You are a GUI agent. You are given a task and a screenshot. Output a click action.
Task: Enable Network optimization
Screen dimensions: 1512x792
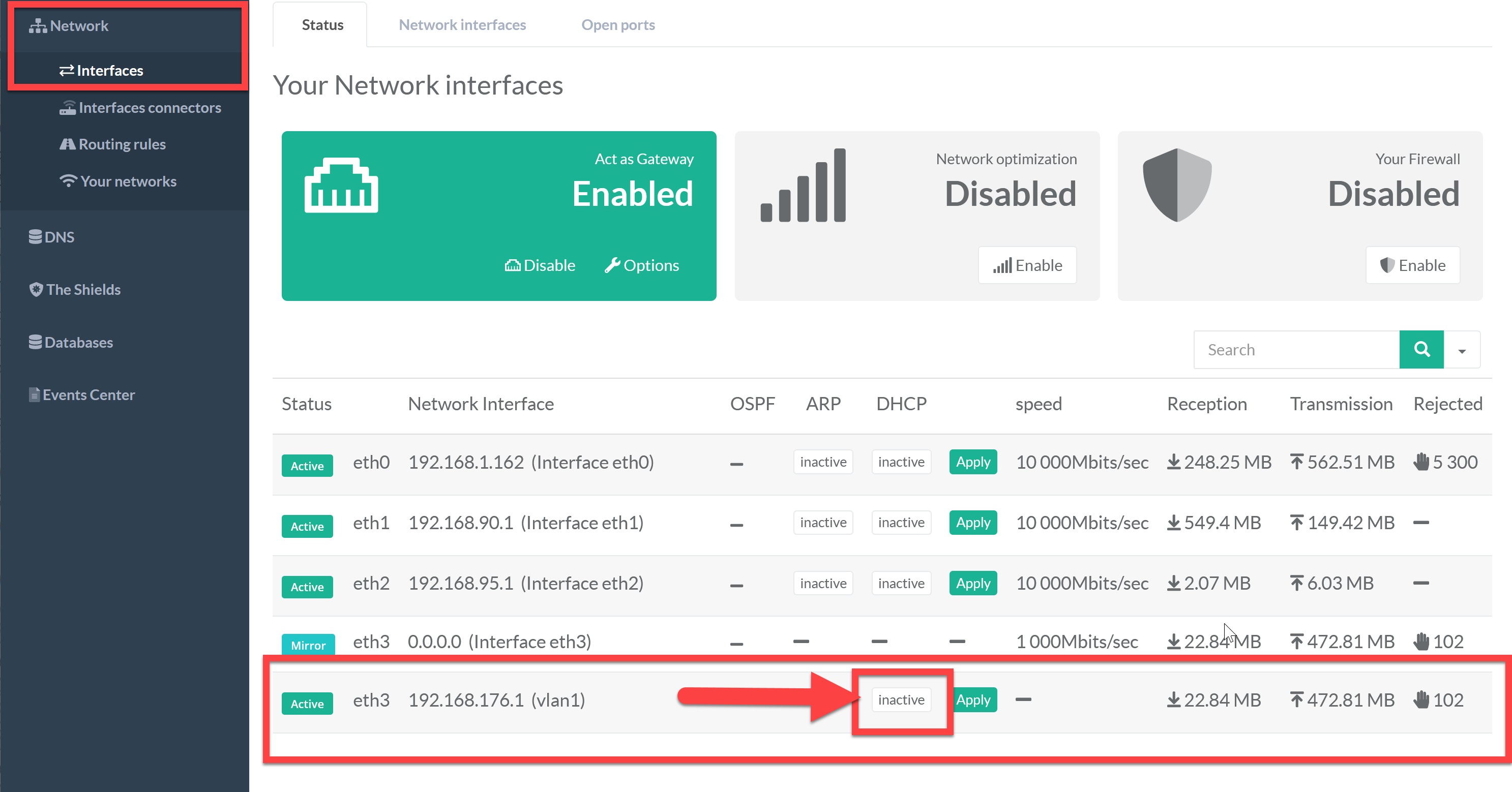(x=1027, y=265)
